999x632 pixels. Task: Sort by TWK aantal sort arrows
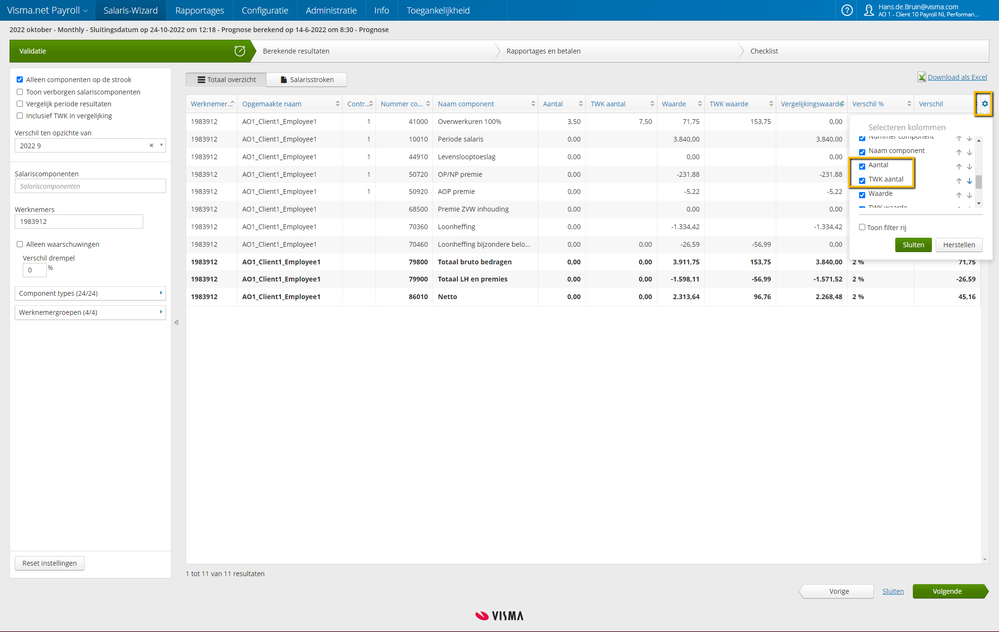coord(652,104)
